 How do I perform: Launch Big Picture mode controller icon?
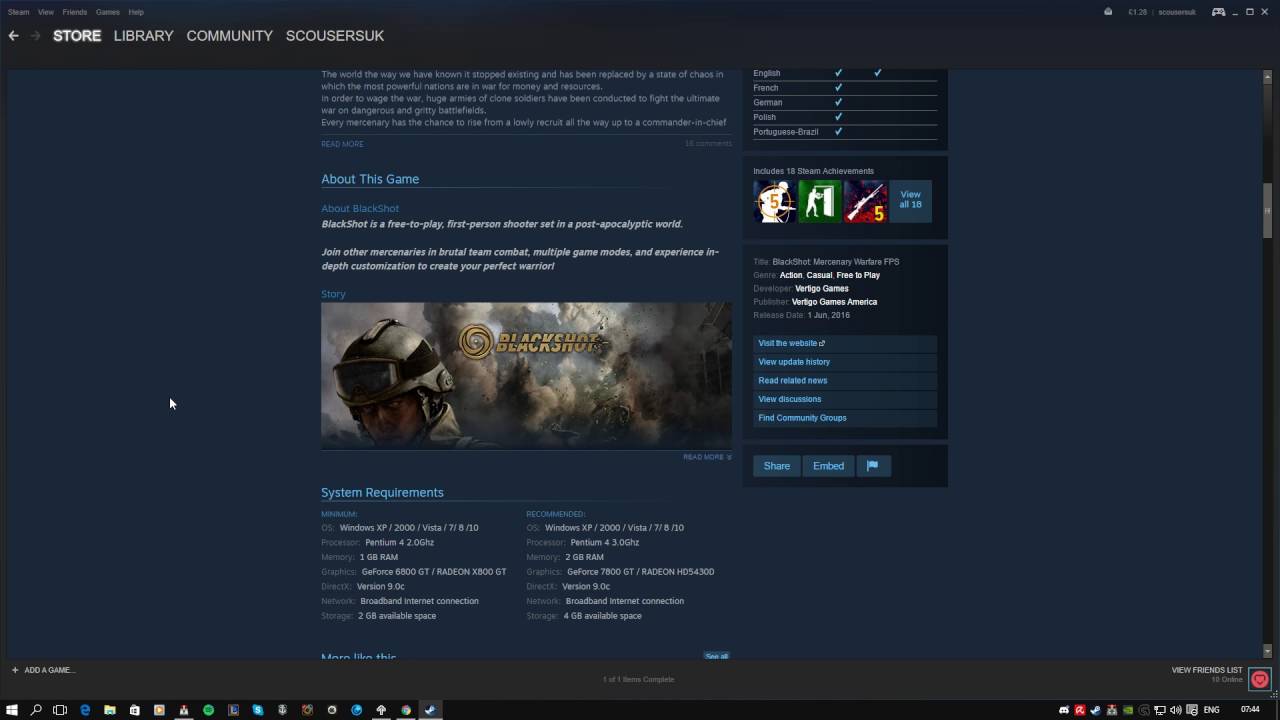[1218, 12]
